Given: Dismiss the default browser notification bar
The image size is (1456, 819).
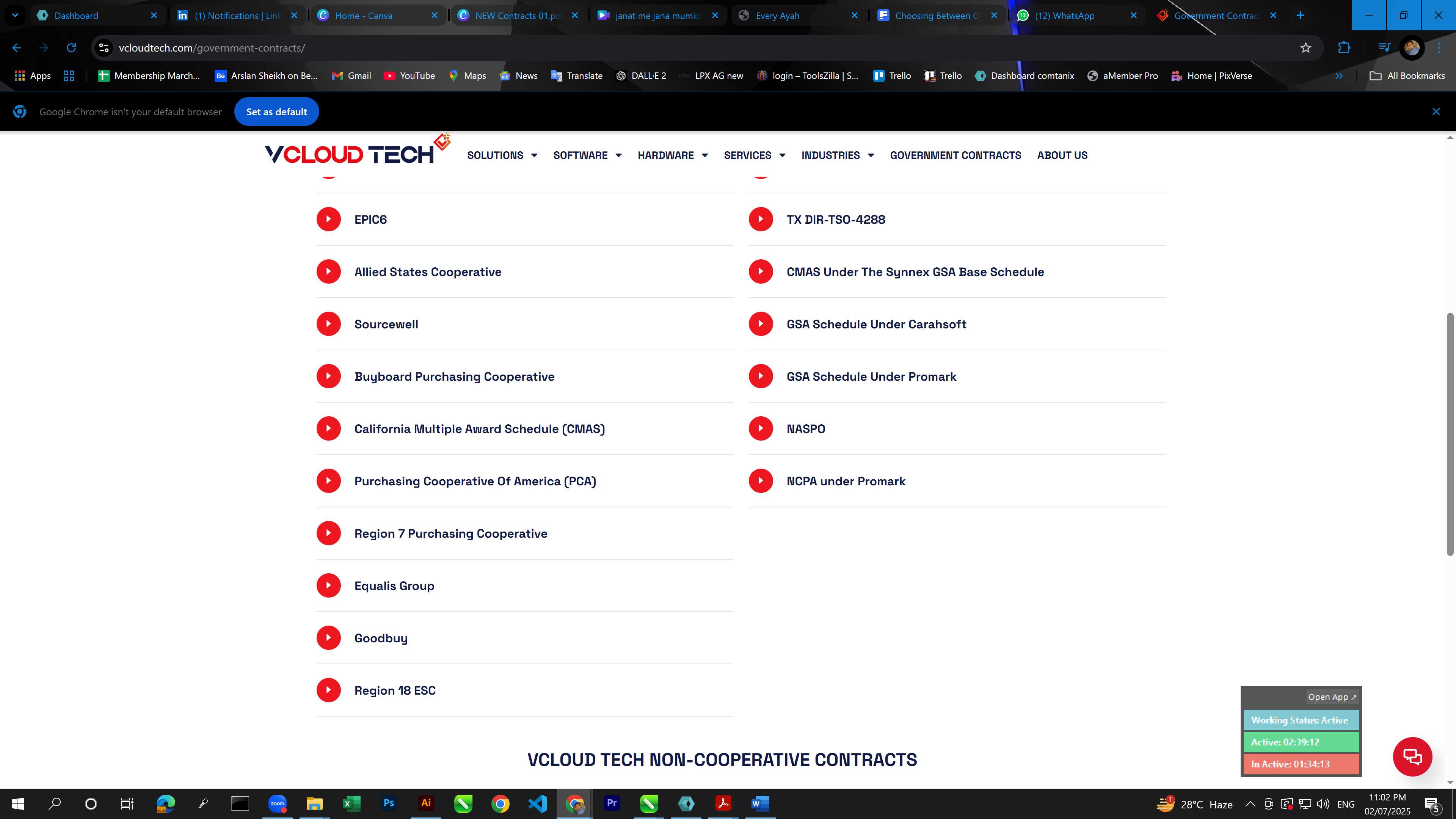Looking at the screenshot, I should 1436,111.
